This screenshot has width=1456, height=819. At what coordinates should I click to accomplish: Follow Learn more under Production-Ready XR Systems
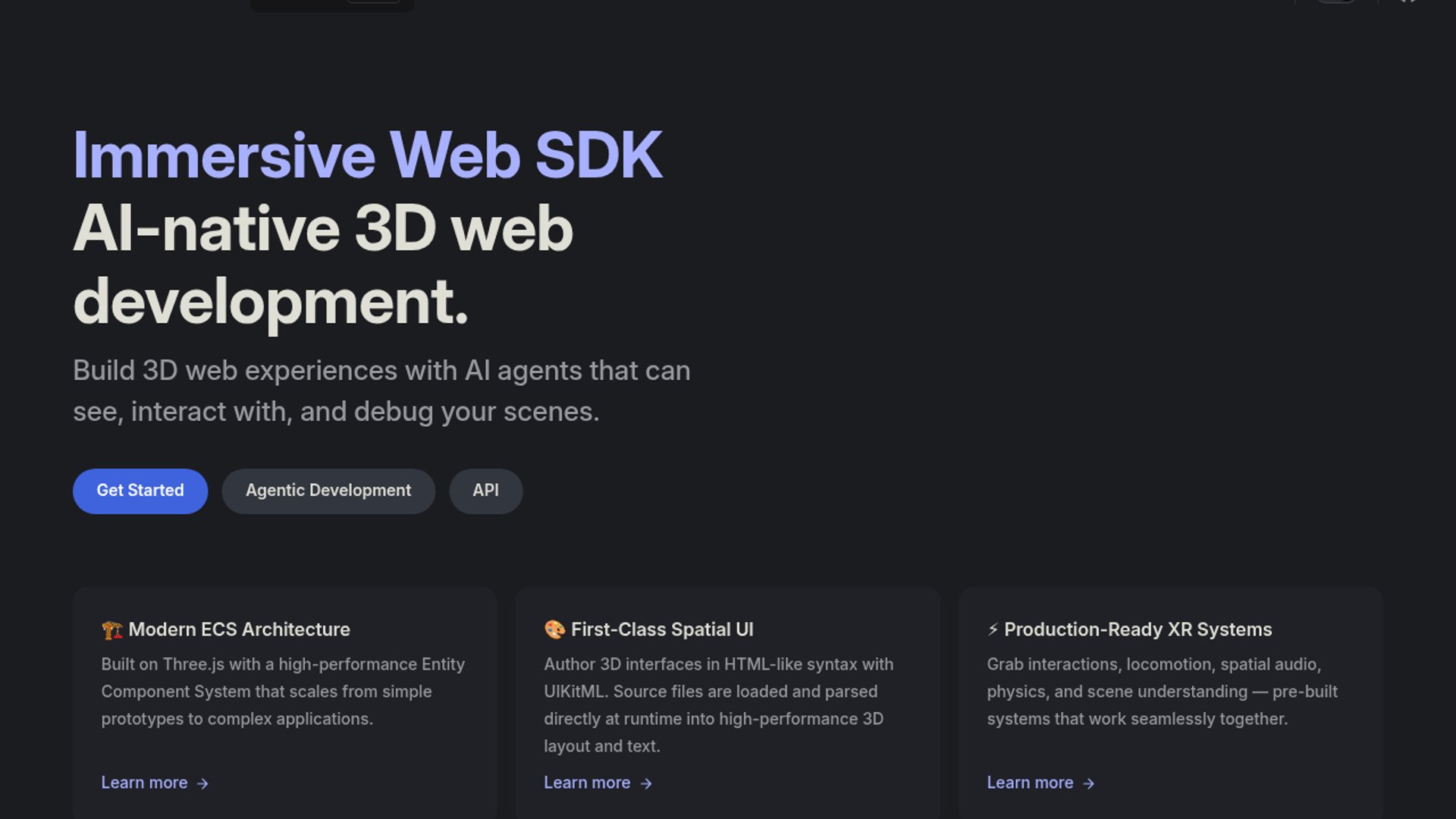pos(1040,783)
